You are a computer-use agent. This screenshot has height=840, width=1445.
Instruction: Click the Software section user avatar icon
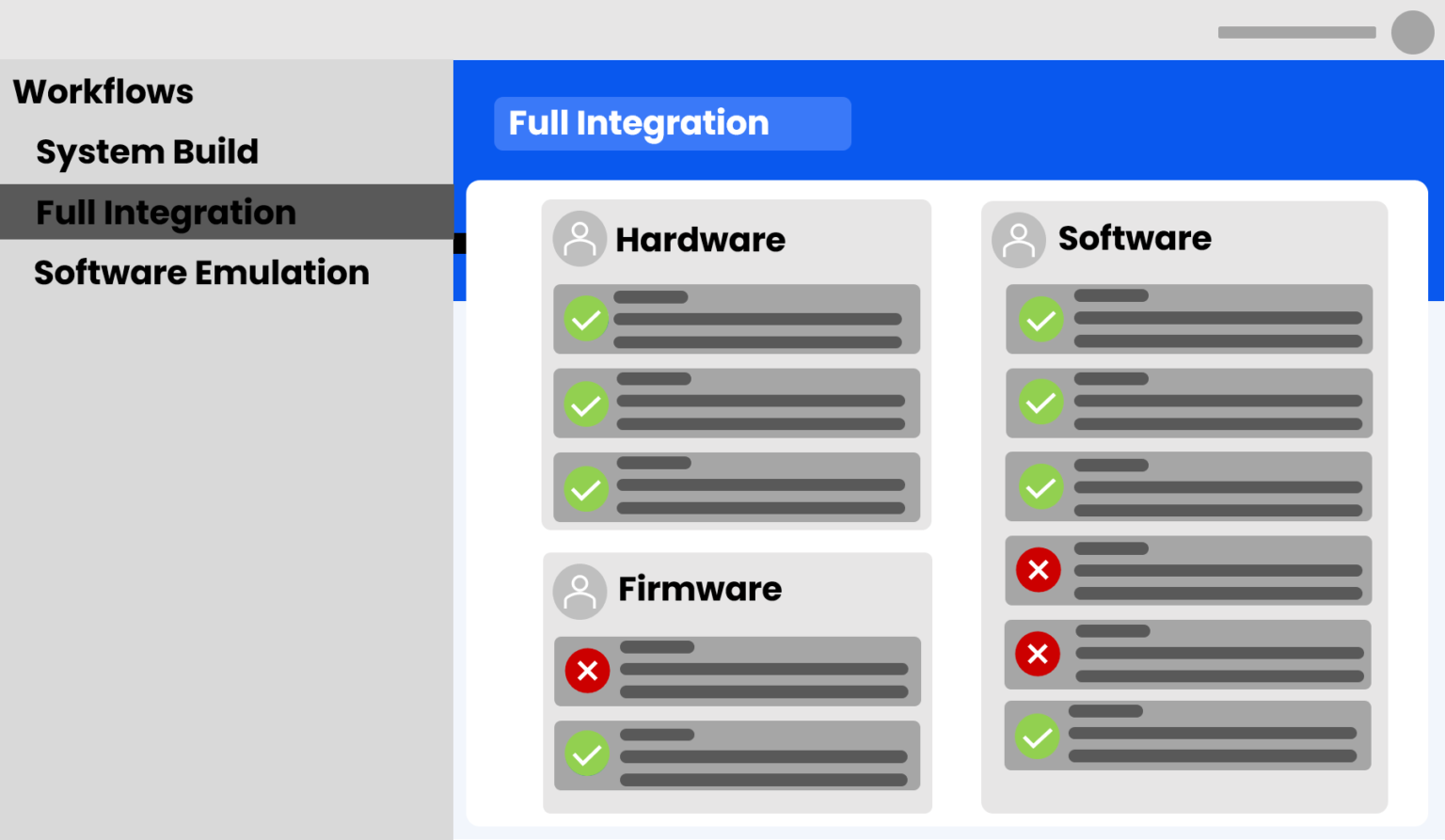click(x=1019, y=240)
